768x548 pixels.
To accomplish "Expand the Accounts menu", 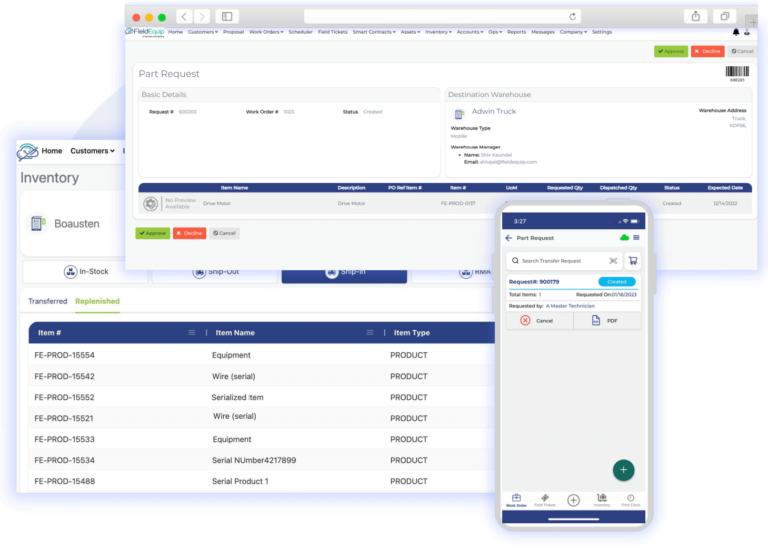I will pyautogui.click(x=470, y=32).
